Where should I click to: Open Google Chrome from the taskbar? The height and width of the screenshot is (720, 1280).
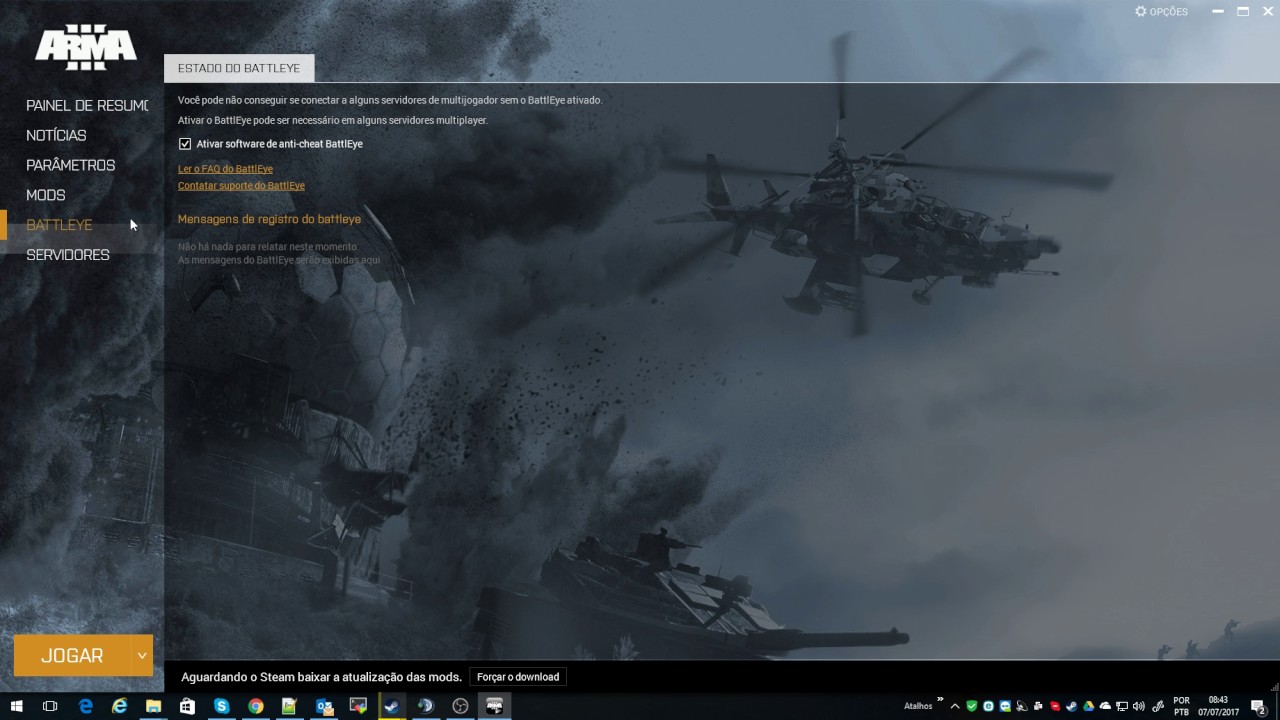tap(256, 706)
